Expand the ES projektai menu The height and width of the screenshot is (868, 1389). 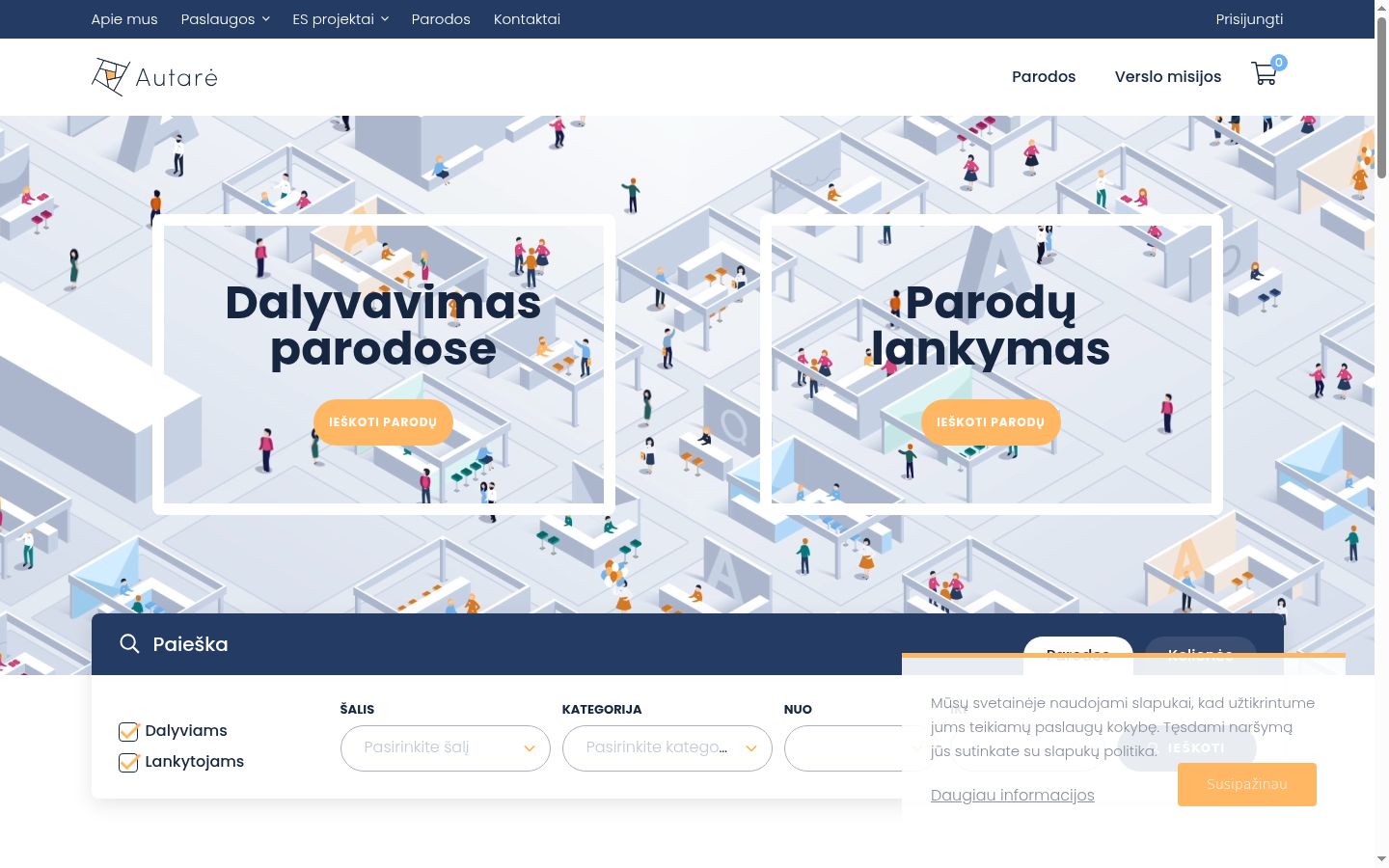[x=340, y=19]
